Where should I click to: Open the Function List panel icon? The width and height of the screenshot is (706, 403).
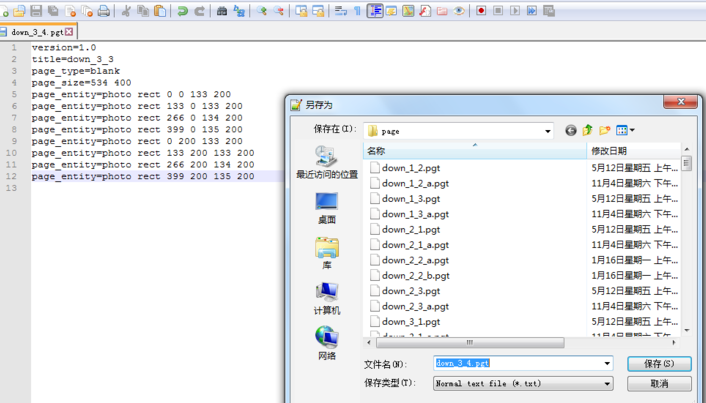(425, 11)
